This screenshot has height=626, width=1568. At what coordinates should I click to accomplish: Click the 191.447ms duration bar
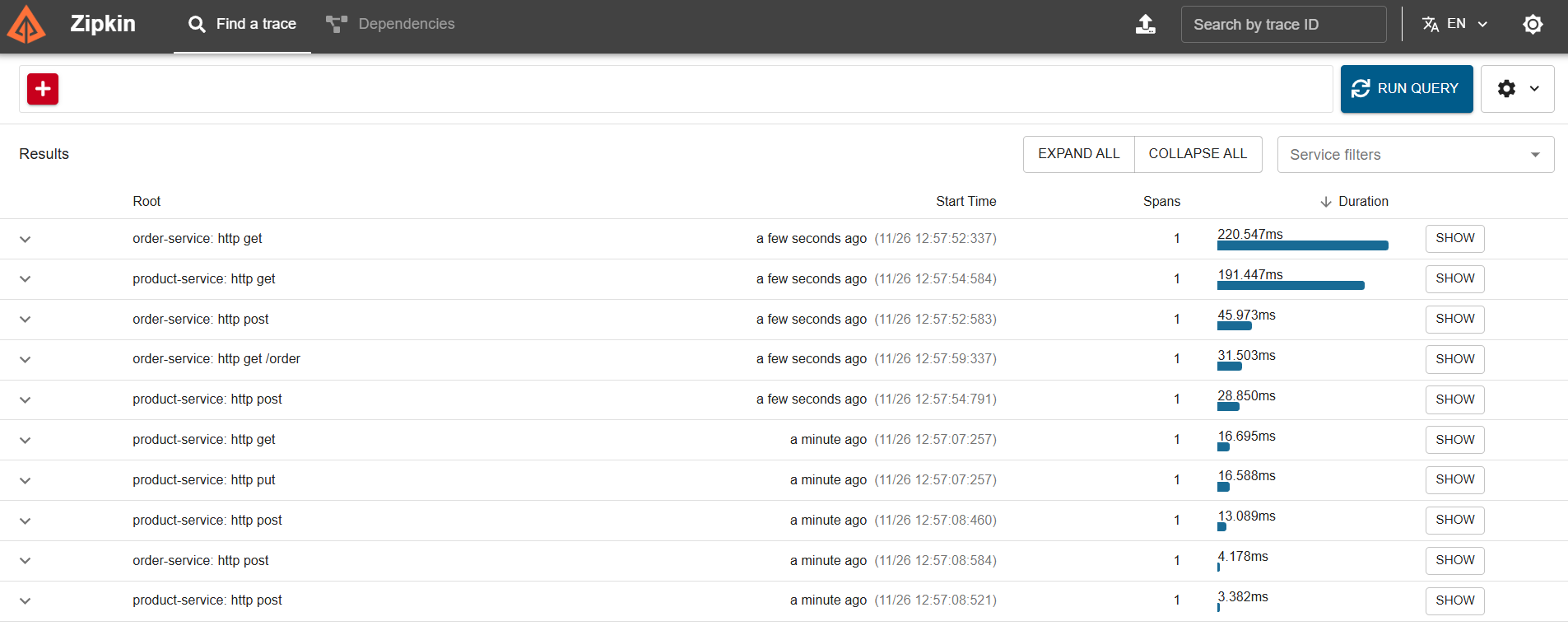coord(1291,286)
